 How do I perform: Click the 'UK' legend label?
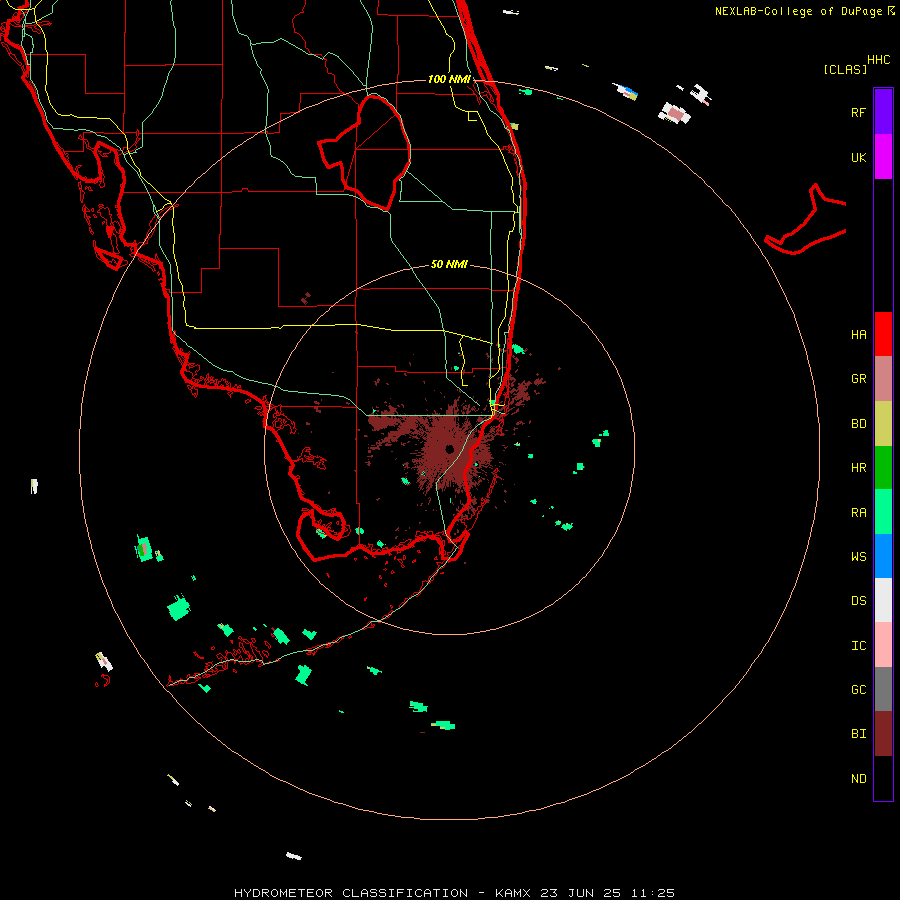tap(858, 157)
